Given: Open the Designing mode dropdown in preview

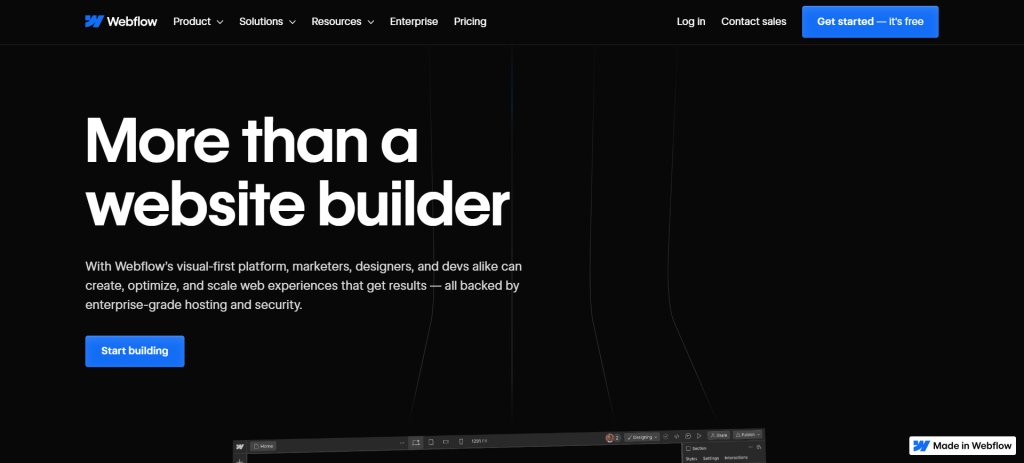Looking at the screenshot, I should coord(642,437).
